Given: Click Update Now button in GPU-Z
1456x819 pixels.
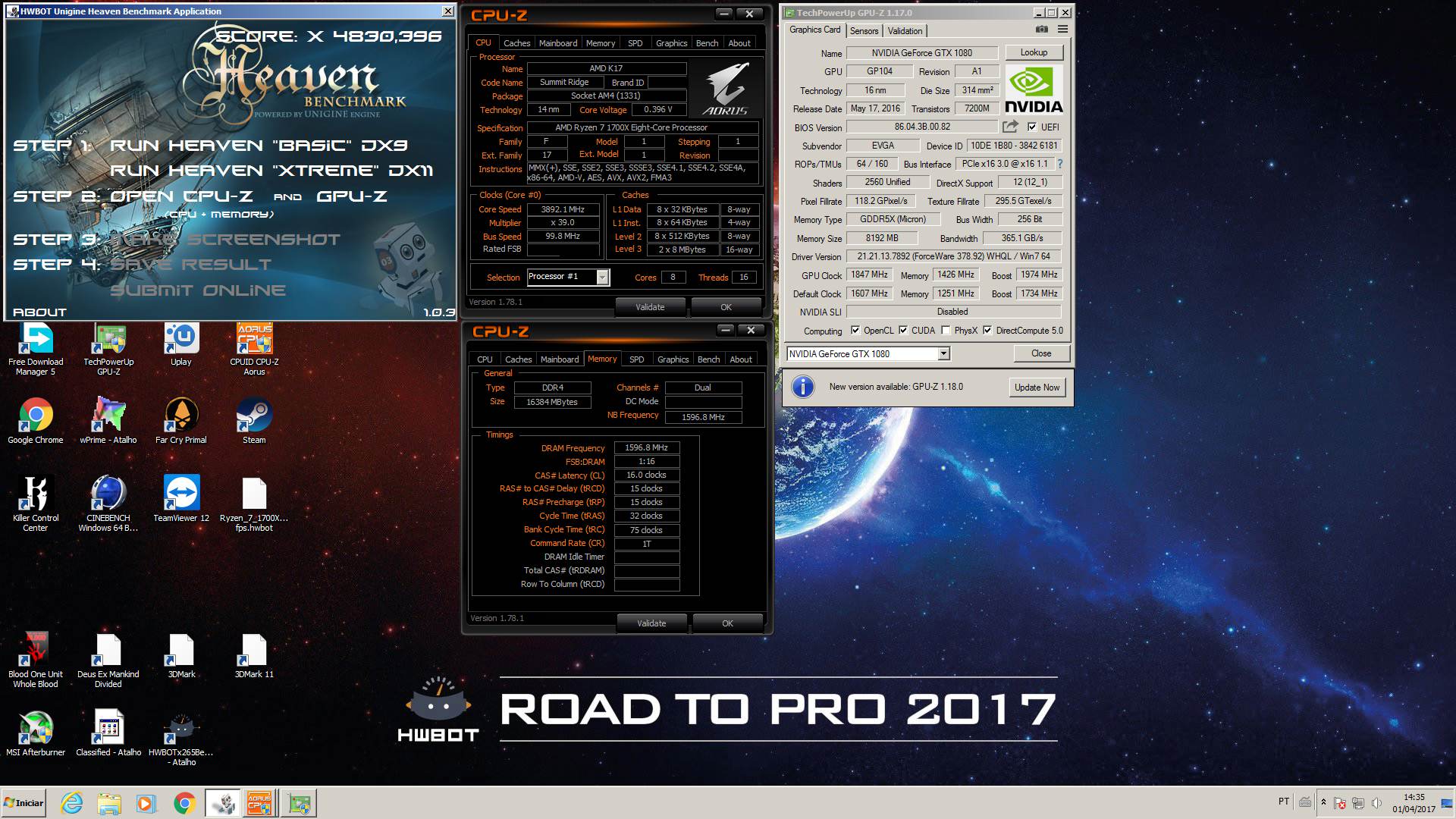Looking at the screenshot, I should point(1037,388).
